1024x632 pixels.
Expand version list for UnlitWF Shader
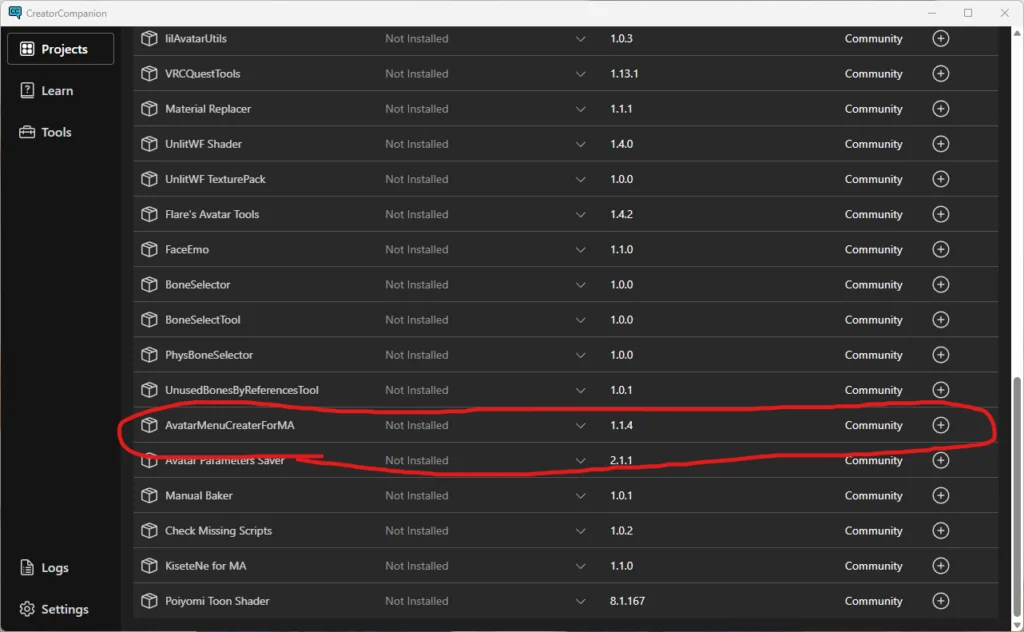click(580, 145)
